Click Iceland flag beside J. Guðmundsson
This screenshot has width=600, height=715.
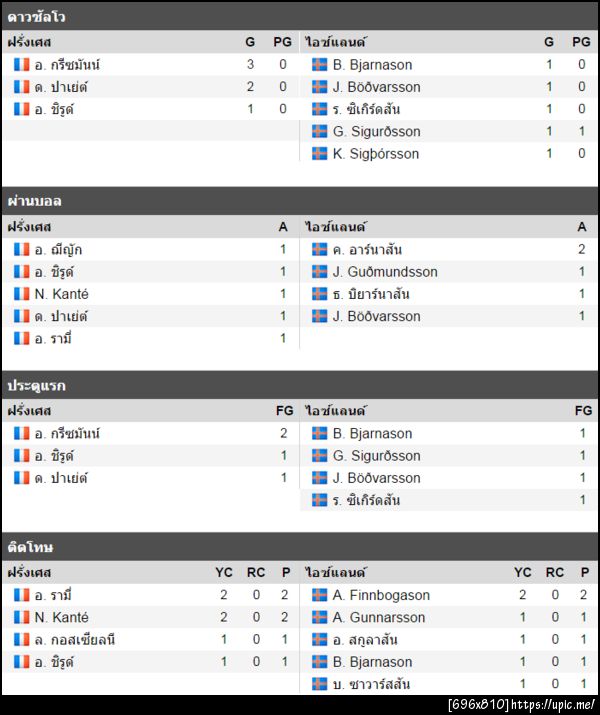[x=320, y=272]
